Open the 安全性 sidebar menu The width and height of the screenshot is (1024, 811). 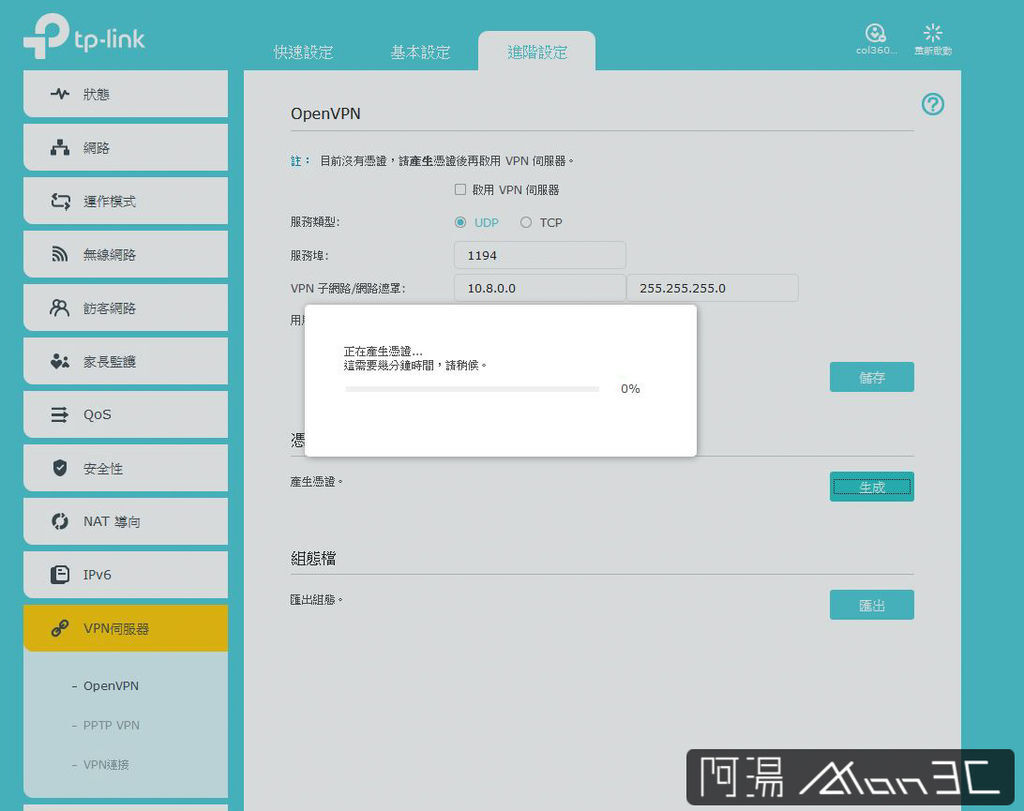(125, 468)
